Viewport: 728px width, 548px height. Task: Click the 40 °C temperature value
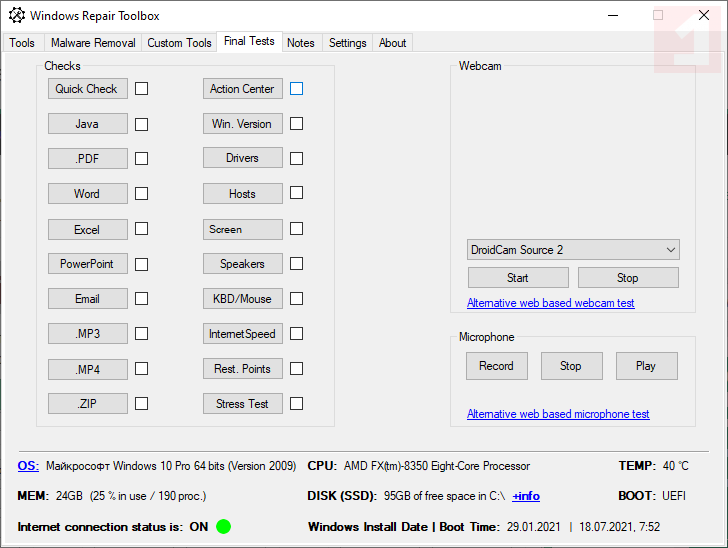pos(676,466)
